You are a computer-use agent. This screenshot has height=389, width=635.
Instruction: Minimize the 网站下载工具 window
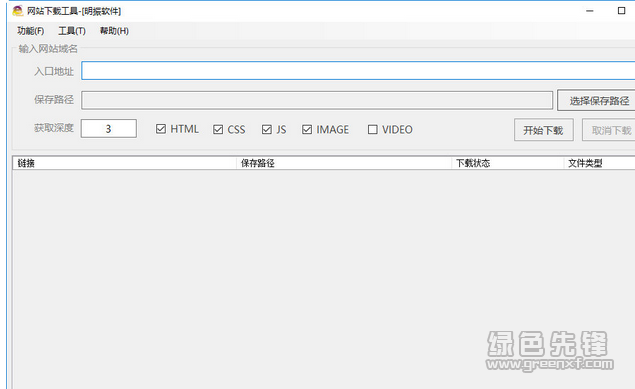pyautogui.click(x=590, y=11)
